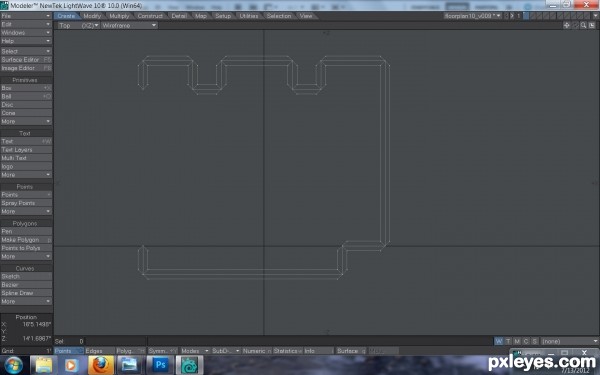Image resolution: width=600 pixels, height=375 pixels.
Task: Click the Multi Text button
Action: click(26, 158)
